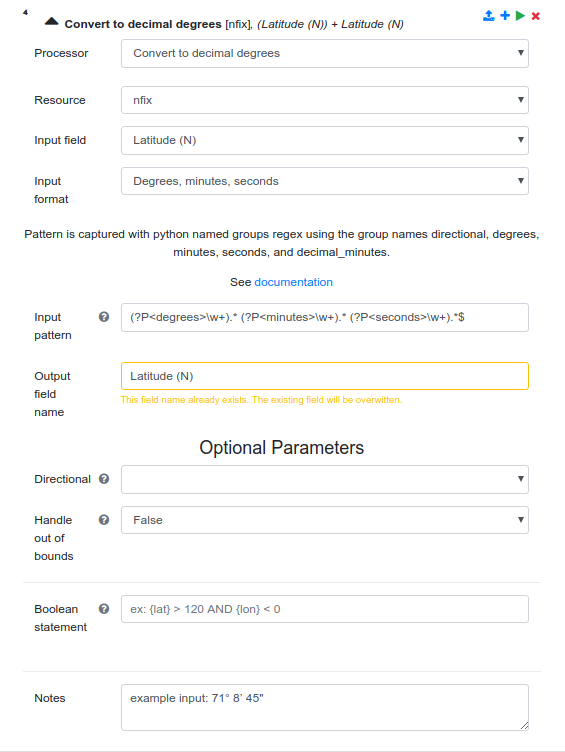This screenshot has width=565, height=752.
Task: Open the Processor dropdown
Action: coord(325,53)
